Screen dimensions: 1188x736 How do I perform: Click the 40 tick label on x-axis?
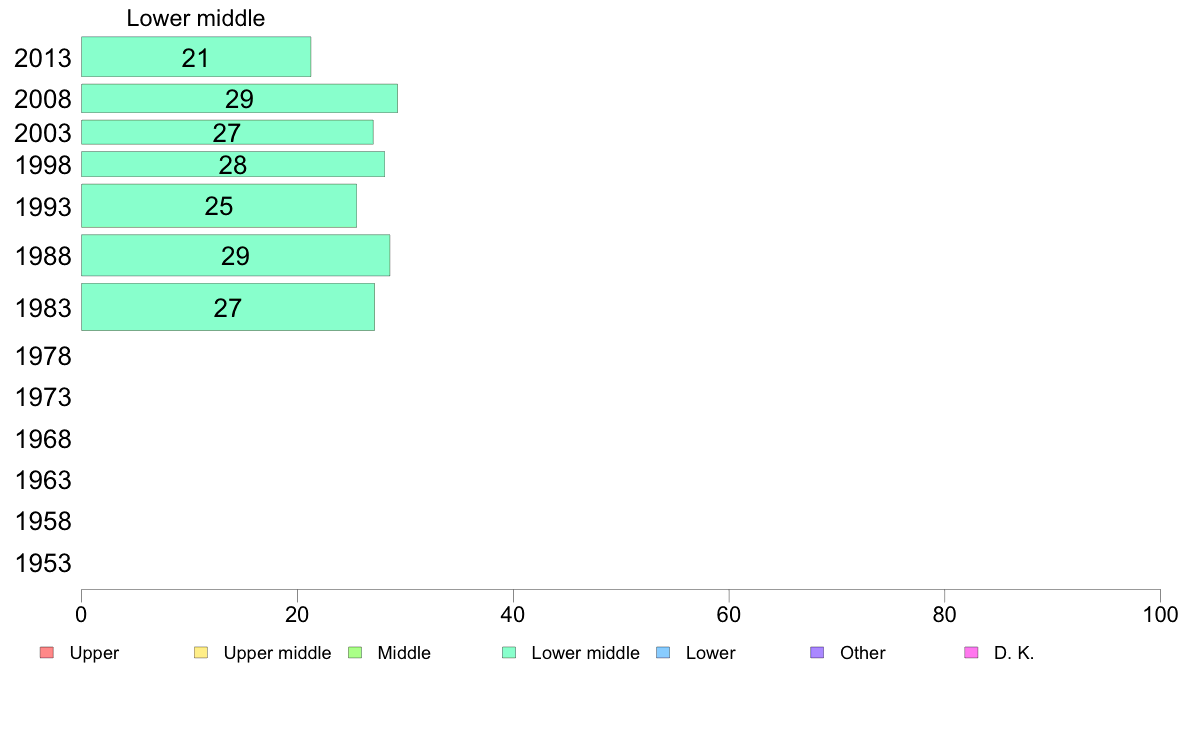(x=513, y=615)
